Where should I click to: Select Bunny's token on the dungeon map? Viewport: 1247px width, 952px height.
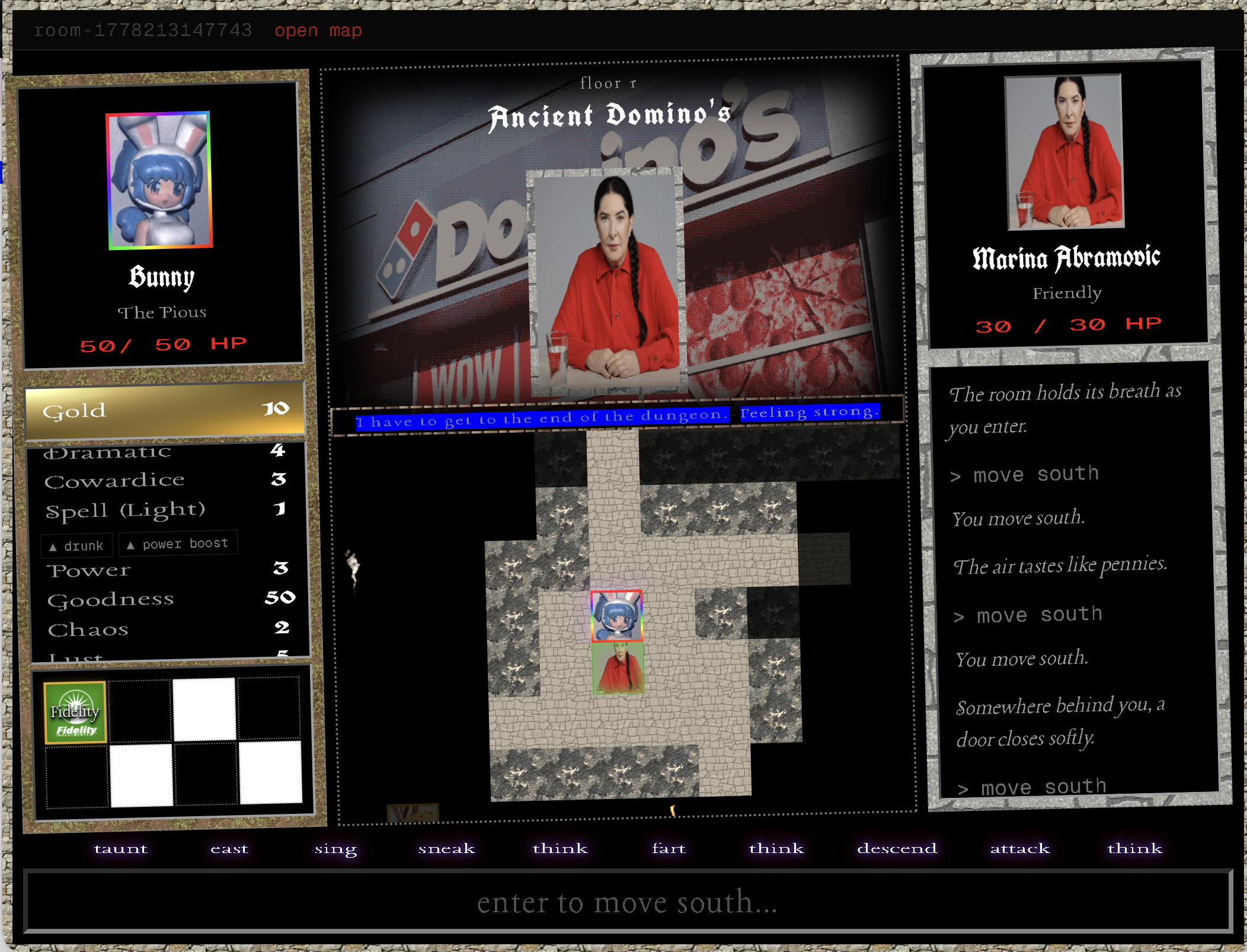tap(616, 616)
